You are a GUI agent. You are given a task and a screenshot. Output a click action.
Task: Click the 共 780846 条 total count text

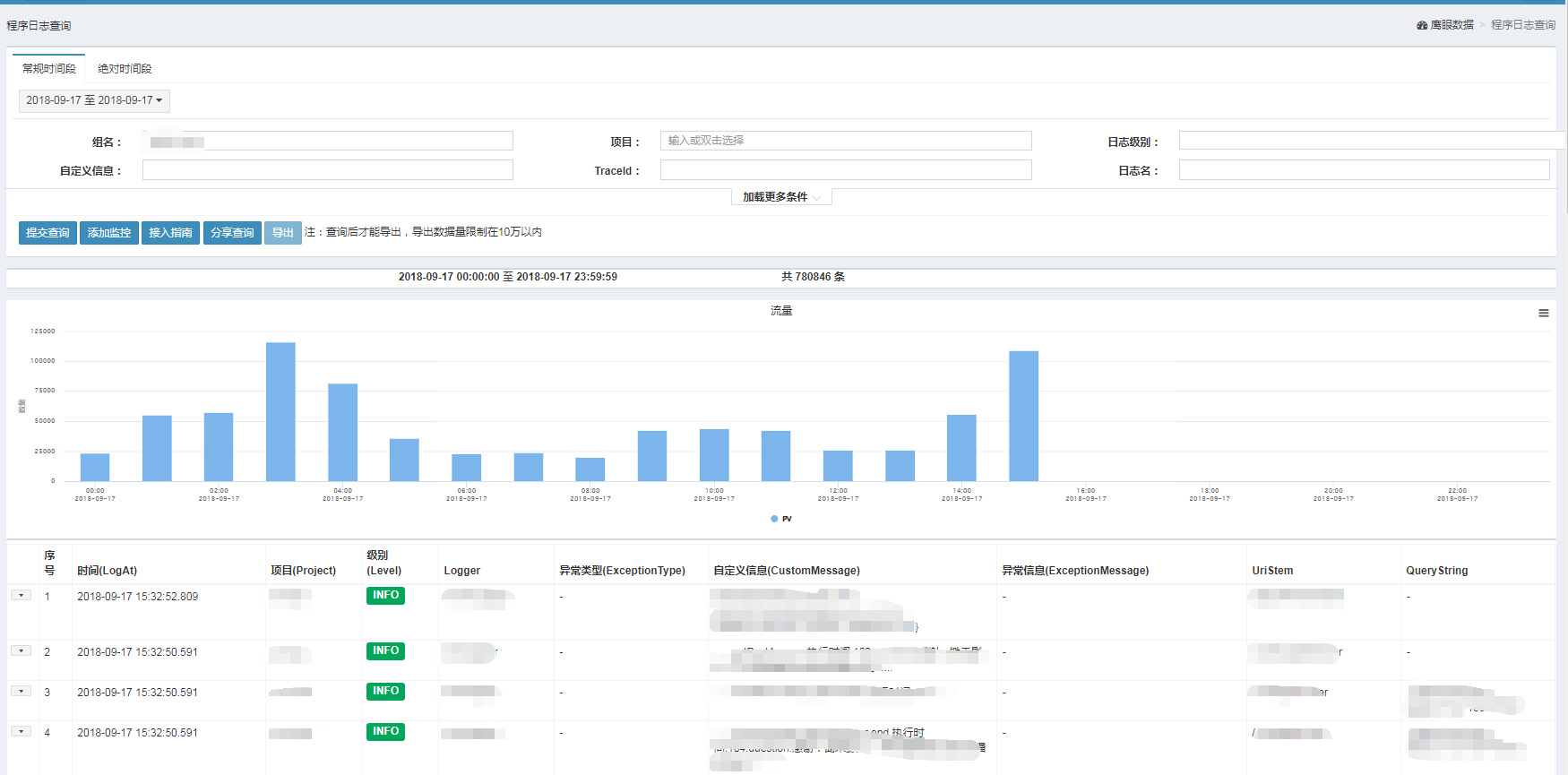click(x=813, y=277)
